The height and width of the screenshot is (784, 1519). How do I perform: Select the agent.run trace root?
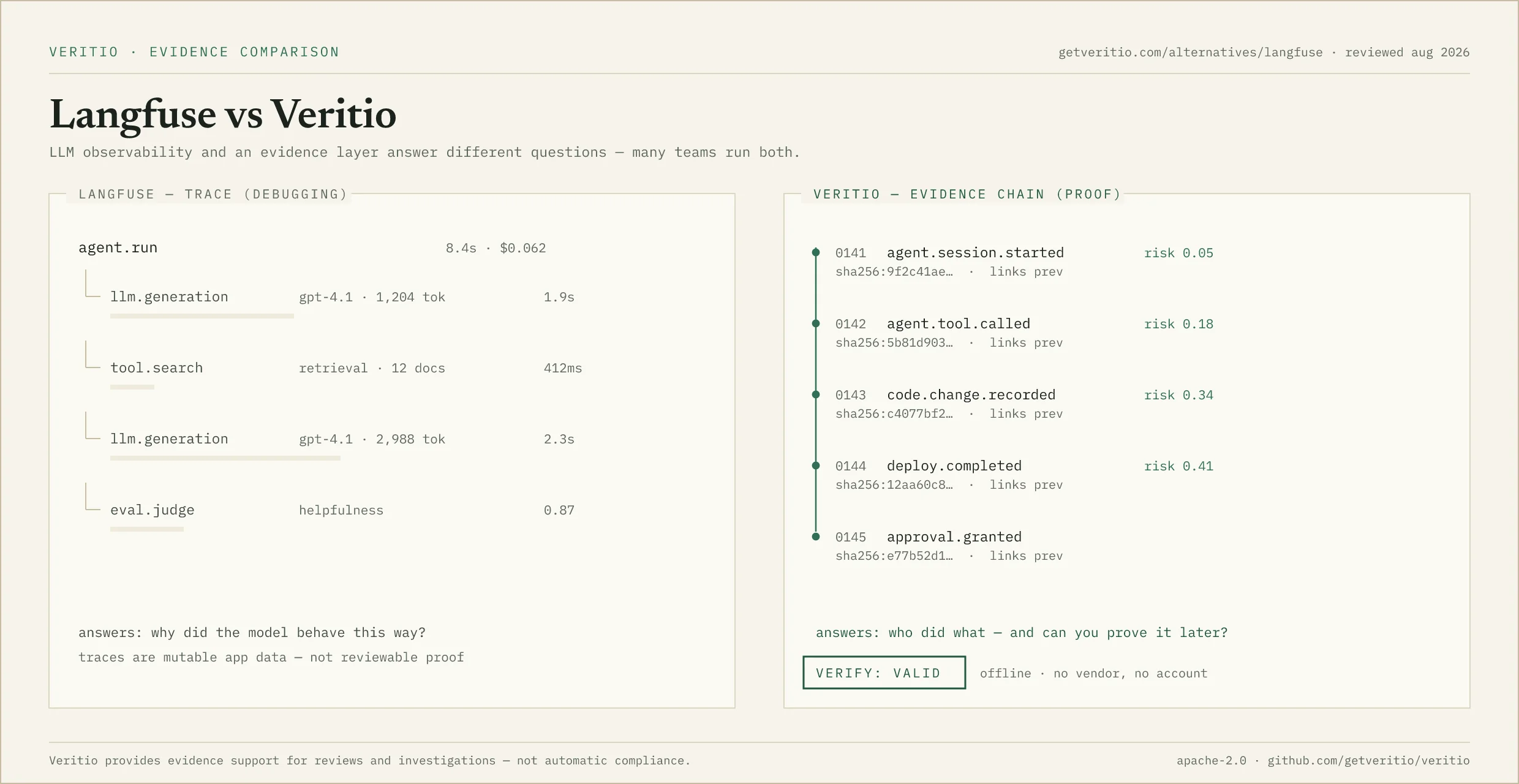(x=118, y=247)
